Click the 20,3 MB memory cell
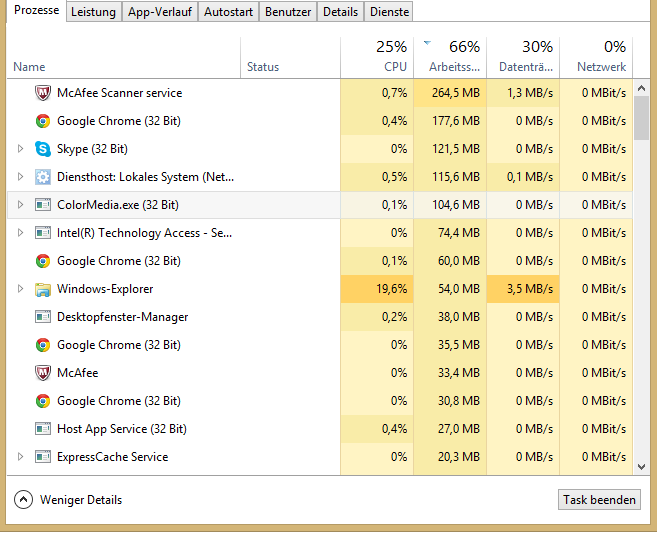Image resolution: width=657 pixels, height=534 pixels. click(x=450, y=457)
